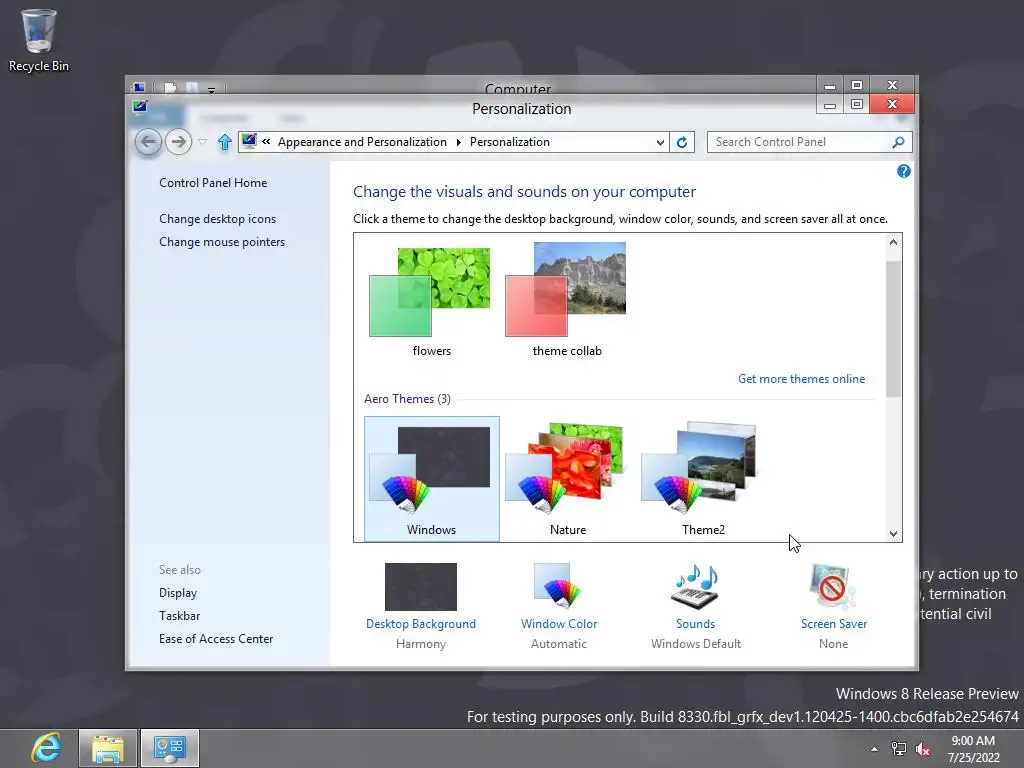Screen dimensions: 1024x768
Task: Open Change desktop icons
Action: coord(217,219)
